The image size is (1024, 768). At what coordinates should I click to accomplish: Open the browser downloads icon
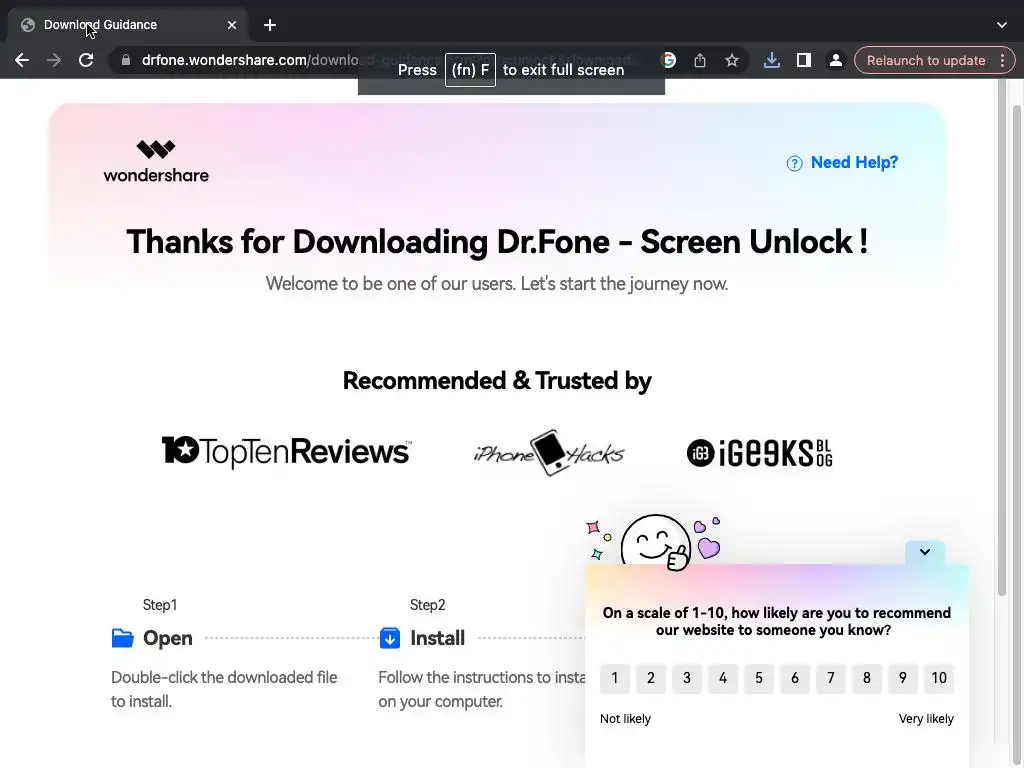[x=771, y=60]
